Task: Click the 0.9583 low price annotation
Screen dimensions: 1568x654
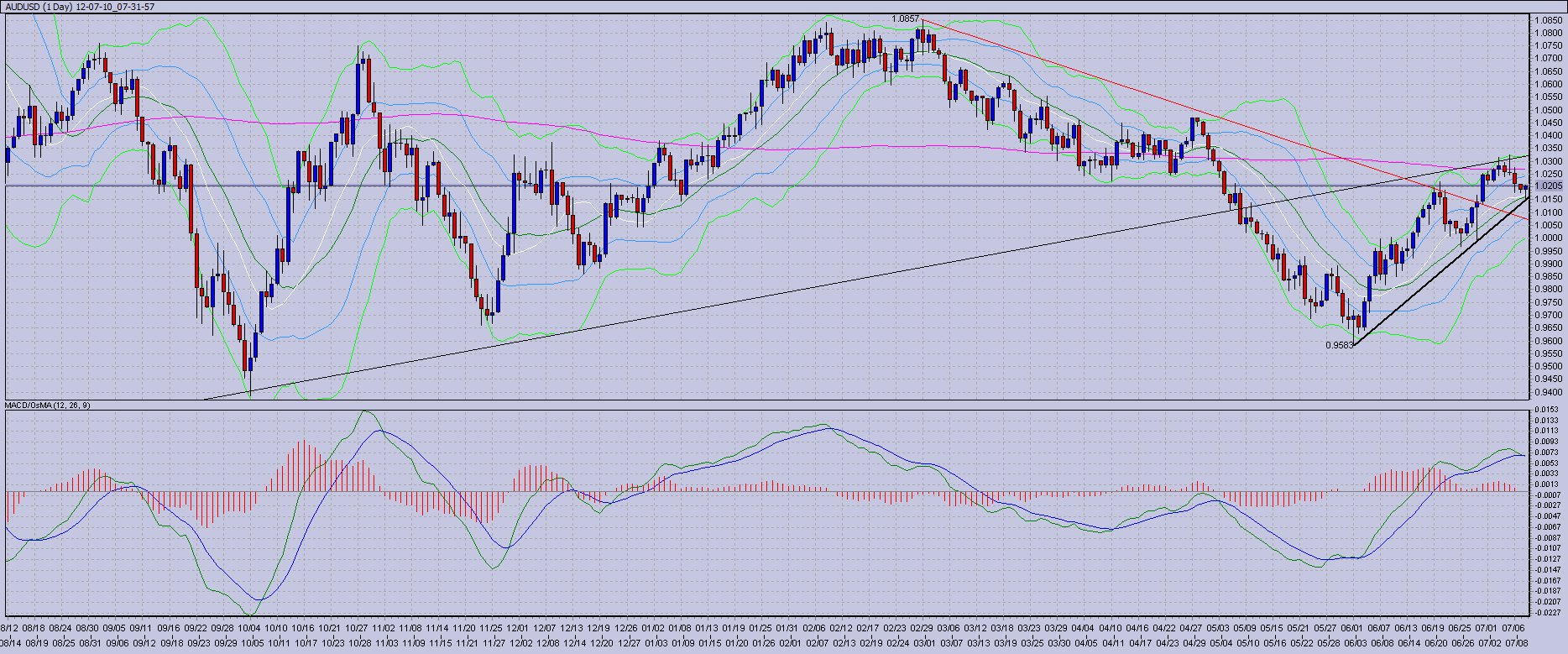Action: pyautogui.click(x=1339, y=345)
